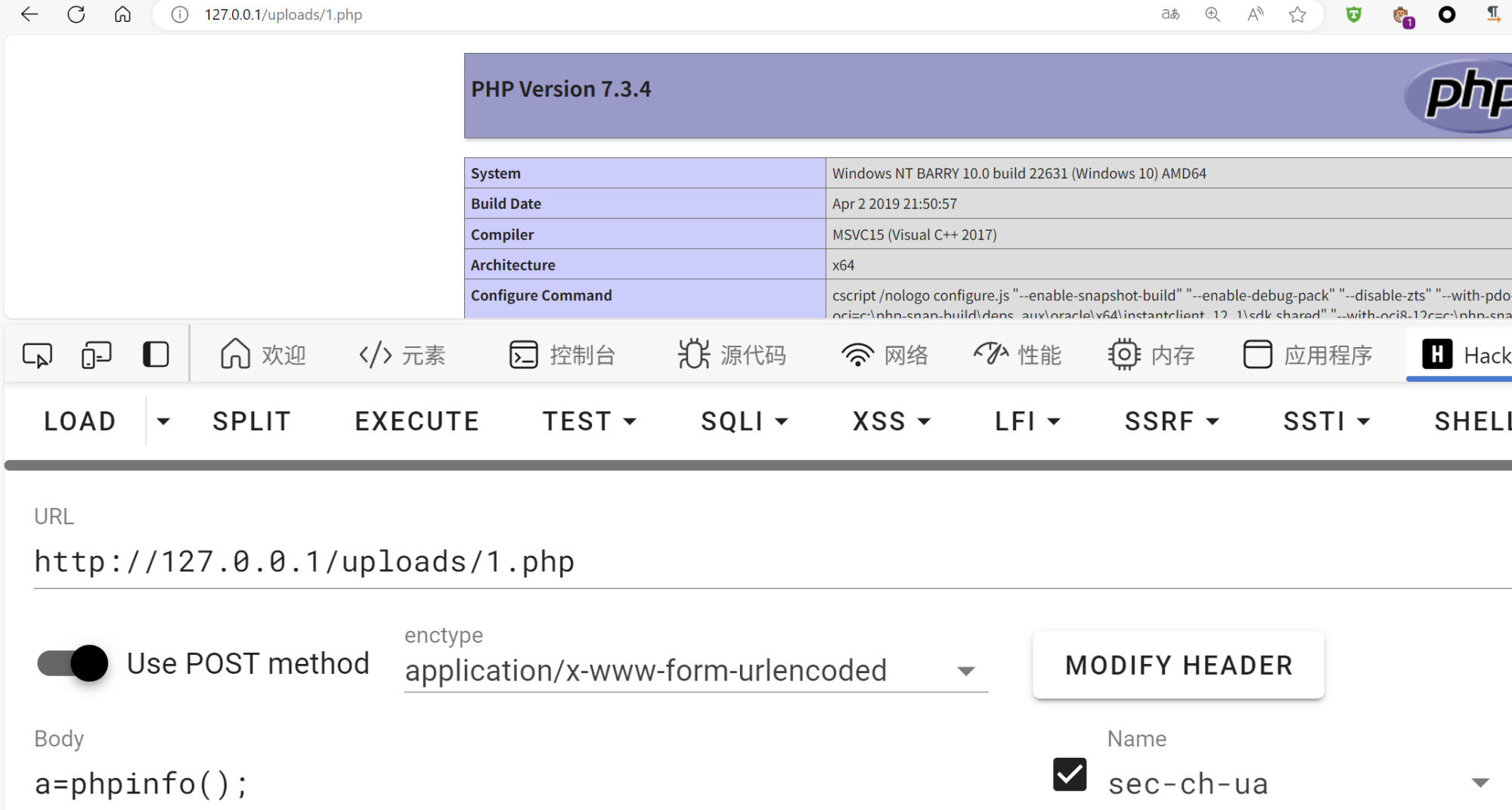Click the browser refresh icon
The width and height of the screenshot is (1512, 810).
76,14
